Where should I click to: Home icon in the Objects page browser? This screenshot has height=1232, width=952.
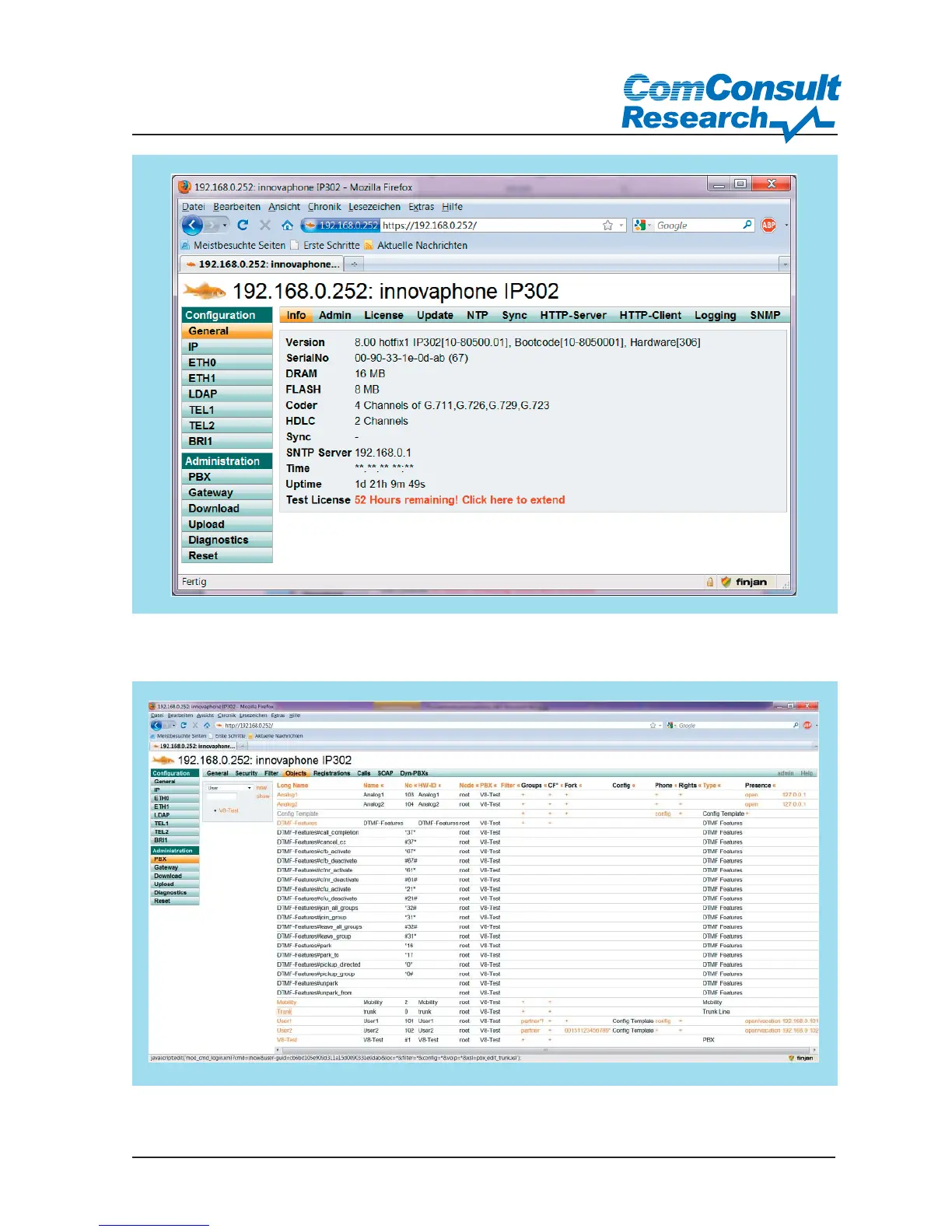pos(207,725)
